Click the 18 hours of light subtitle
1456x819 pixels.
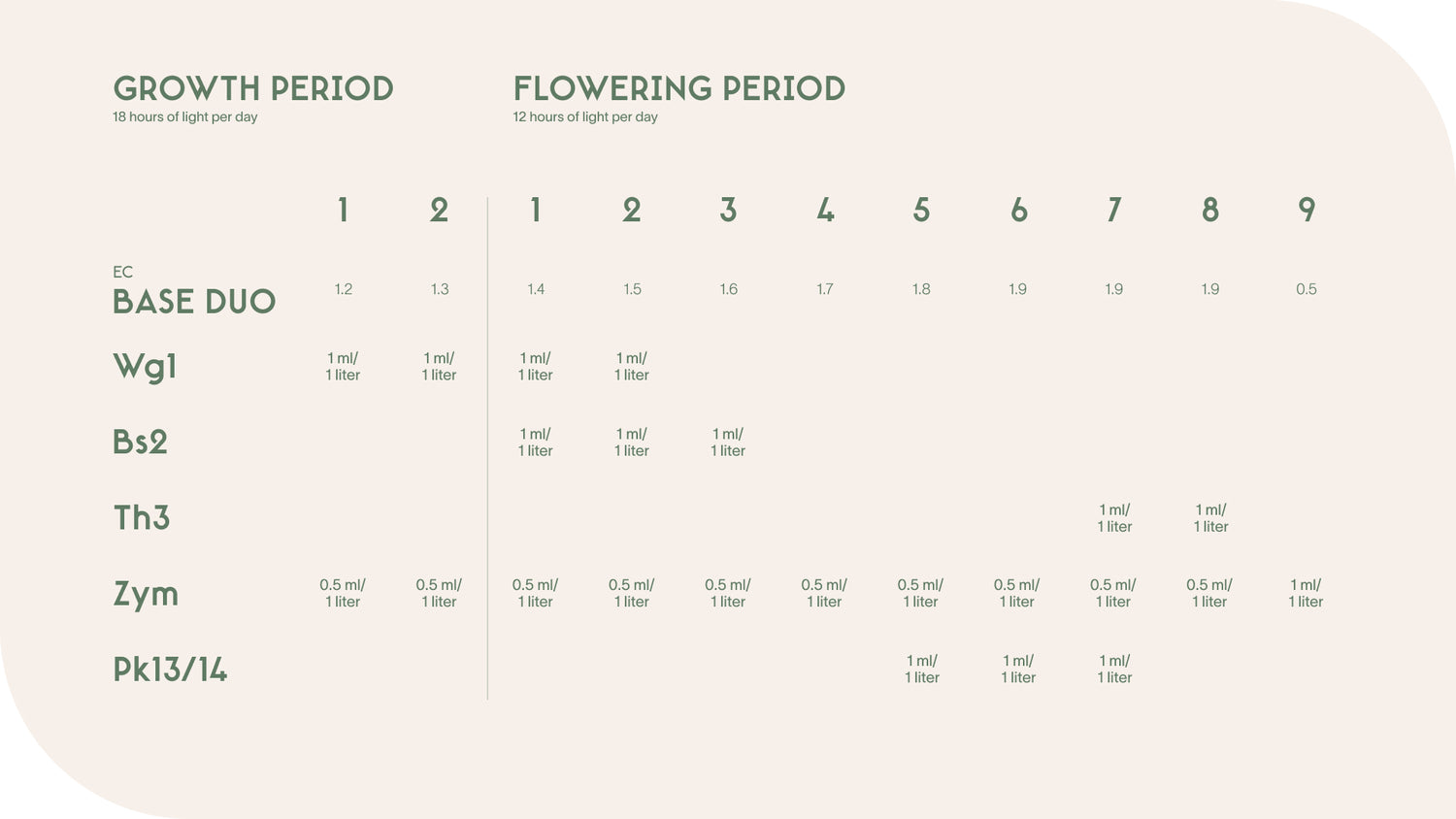[x=185, y=117]
